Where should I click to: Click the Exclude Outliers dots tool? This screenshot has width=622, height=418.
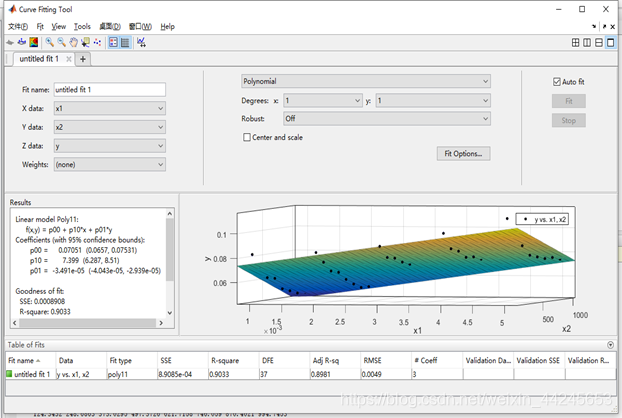point(97,42)
